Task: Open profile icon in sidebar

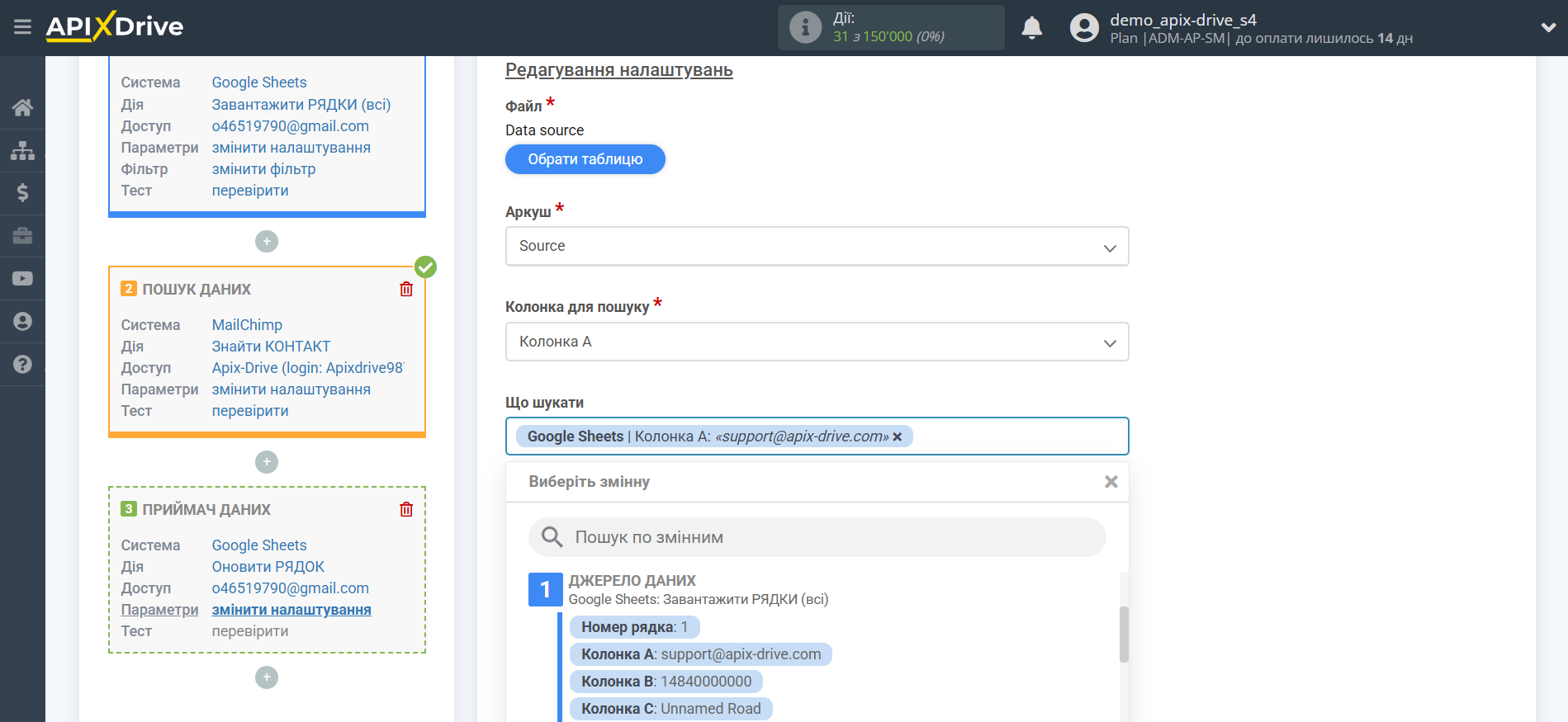Action: (22, 321)
